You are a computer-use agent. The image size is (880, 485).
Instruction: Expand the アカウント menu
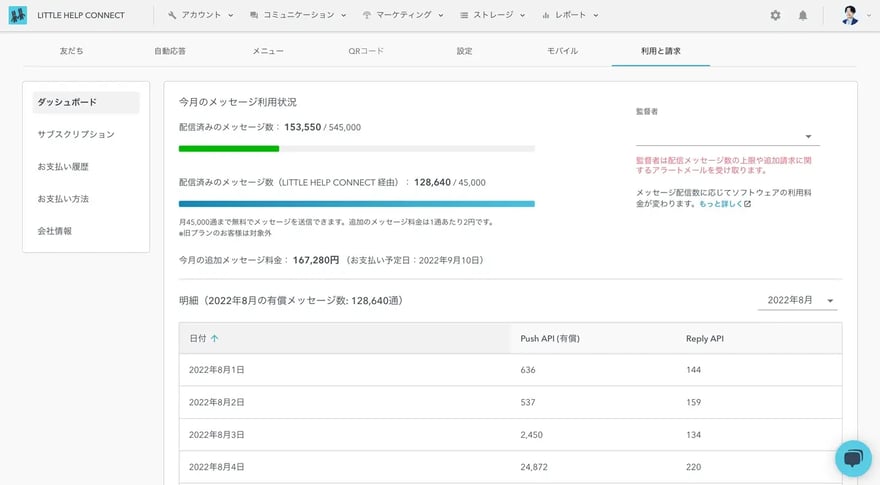(x=200, y=15)
